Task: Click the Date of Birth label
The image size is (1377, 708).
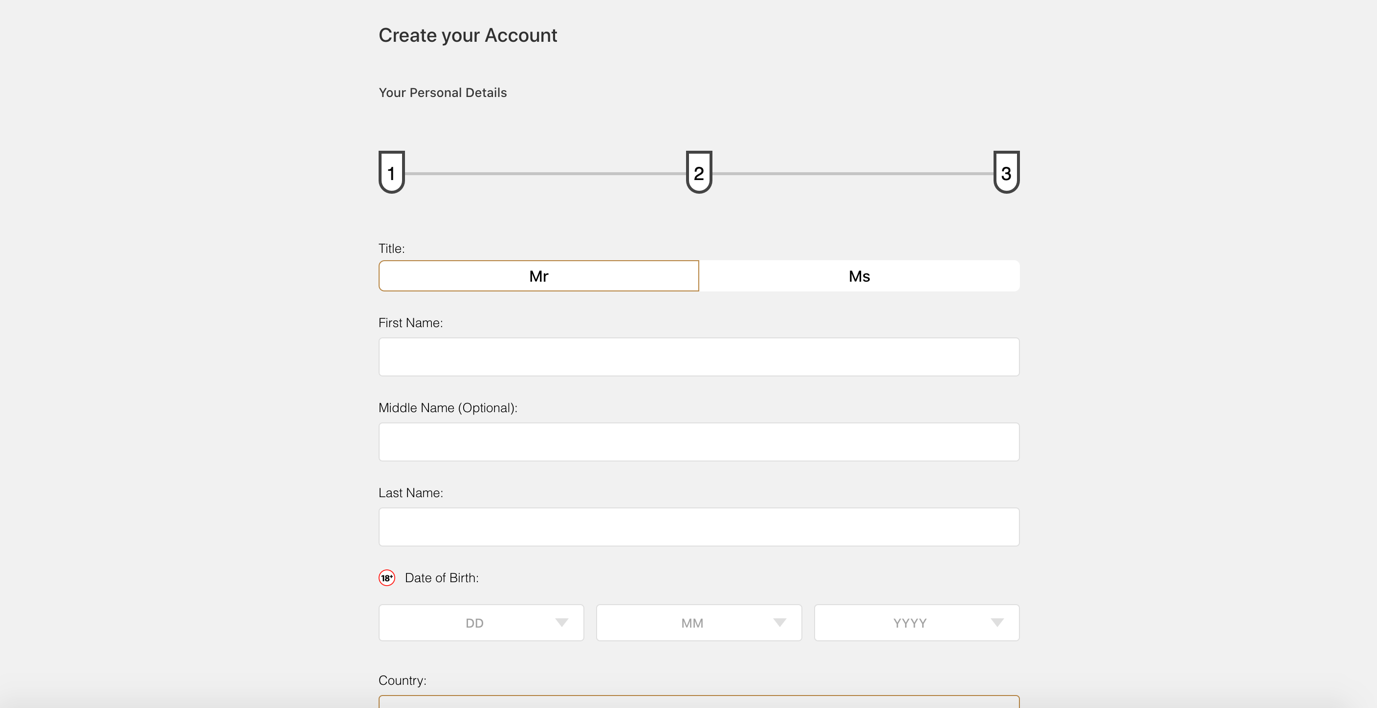Action: coord(442,578)
